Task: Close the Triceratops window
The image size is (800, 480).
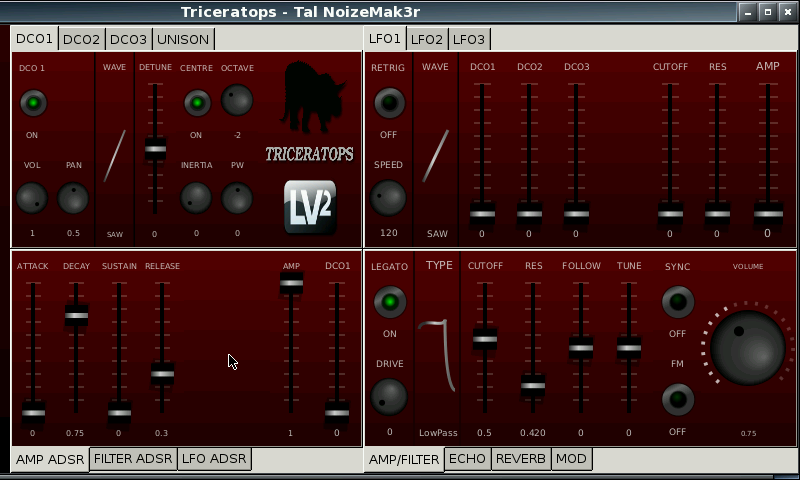Action: [787, 12]
